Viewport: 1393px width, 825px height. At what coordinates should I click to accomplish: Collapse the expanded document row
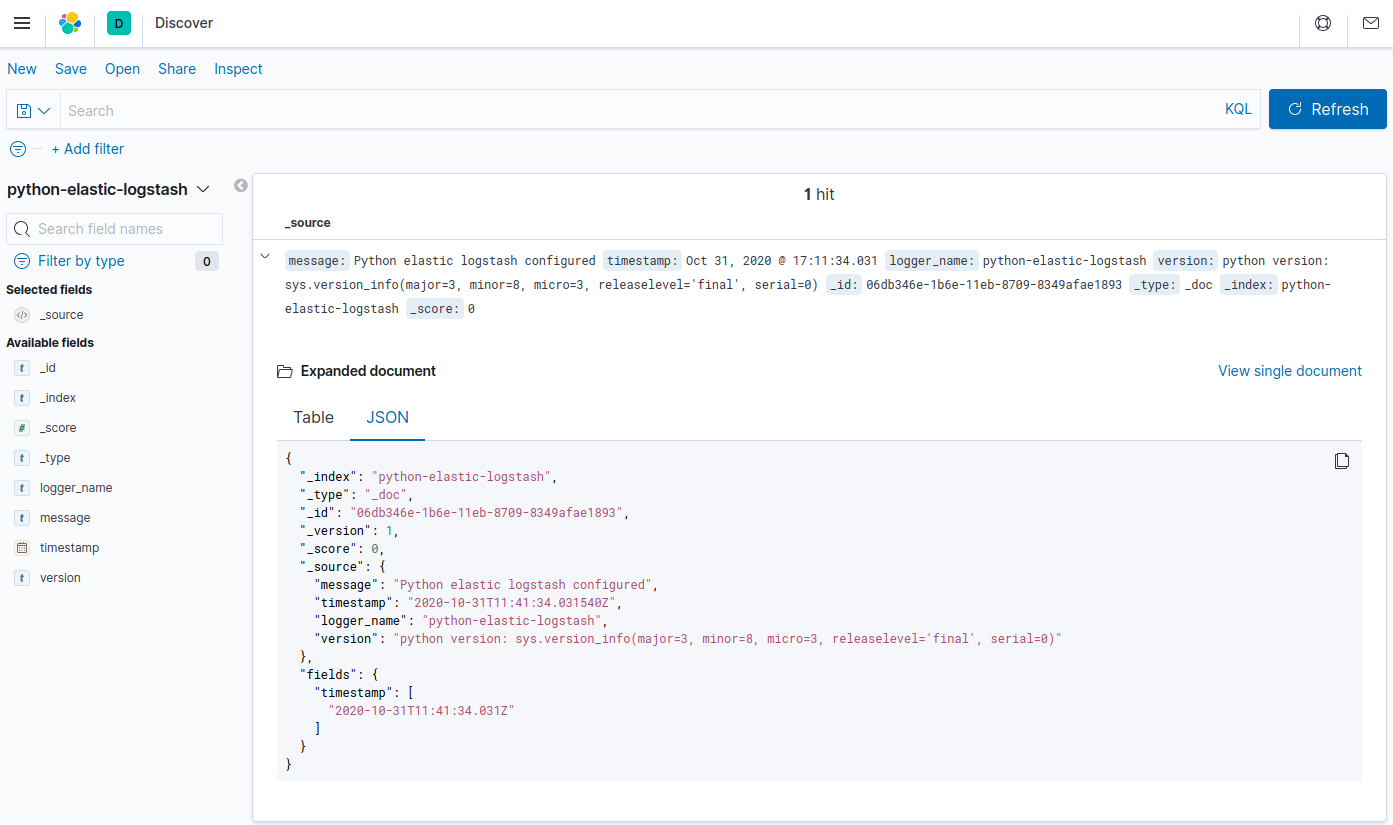pos(265,257)
